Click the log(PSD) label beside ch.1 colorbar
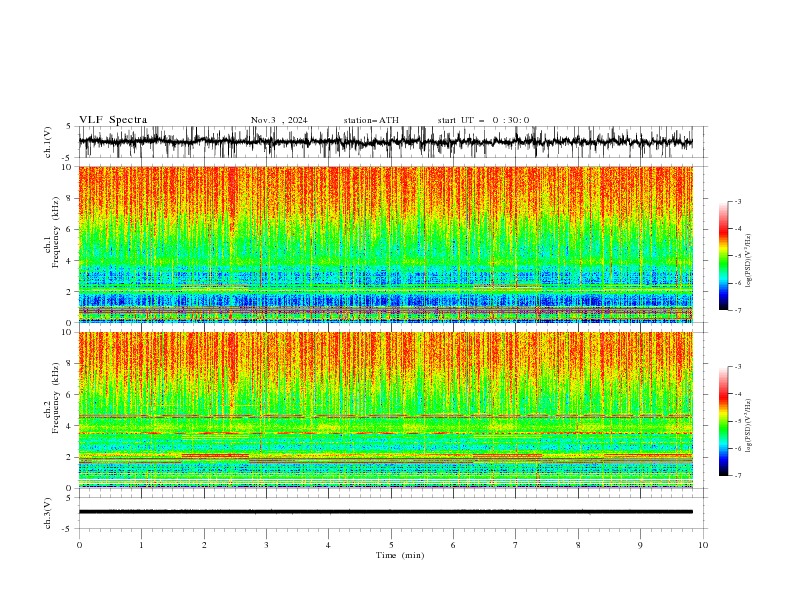This screenshot has width=792, height=612. tap(748, 260)
